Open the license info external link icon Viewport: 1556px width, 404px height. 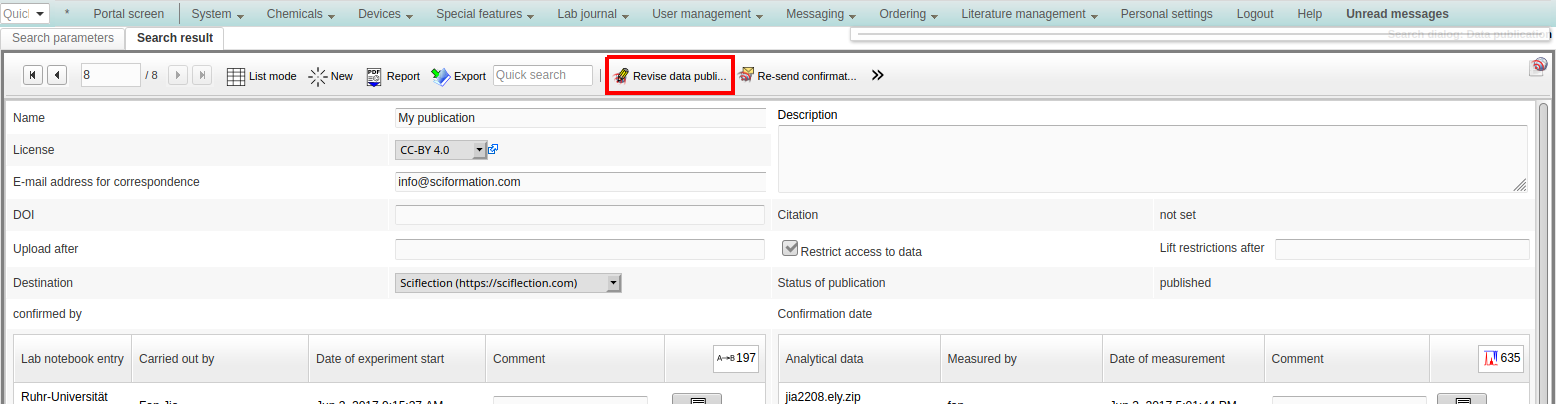(x=493, y=150)
